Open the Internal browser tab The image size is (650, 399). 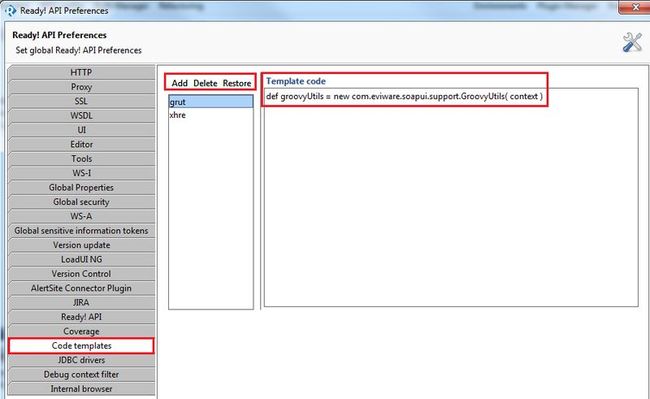[81, 389]
